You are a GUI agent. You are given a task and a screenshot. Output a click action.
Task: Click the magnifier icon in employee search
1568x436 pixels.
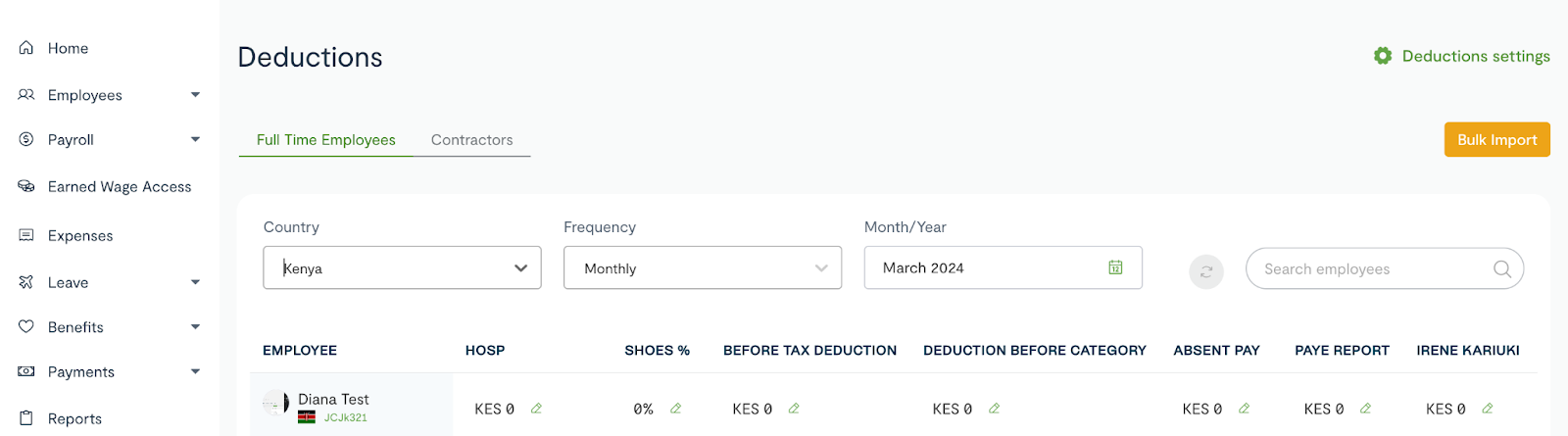click(1501, 268)
